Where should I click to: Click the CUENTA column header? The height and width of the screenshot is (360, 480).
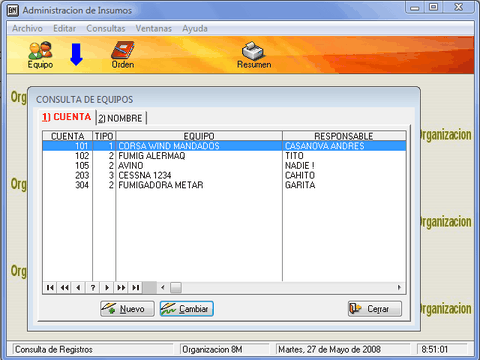(x=67, y=136)
